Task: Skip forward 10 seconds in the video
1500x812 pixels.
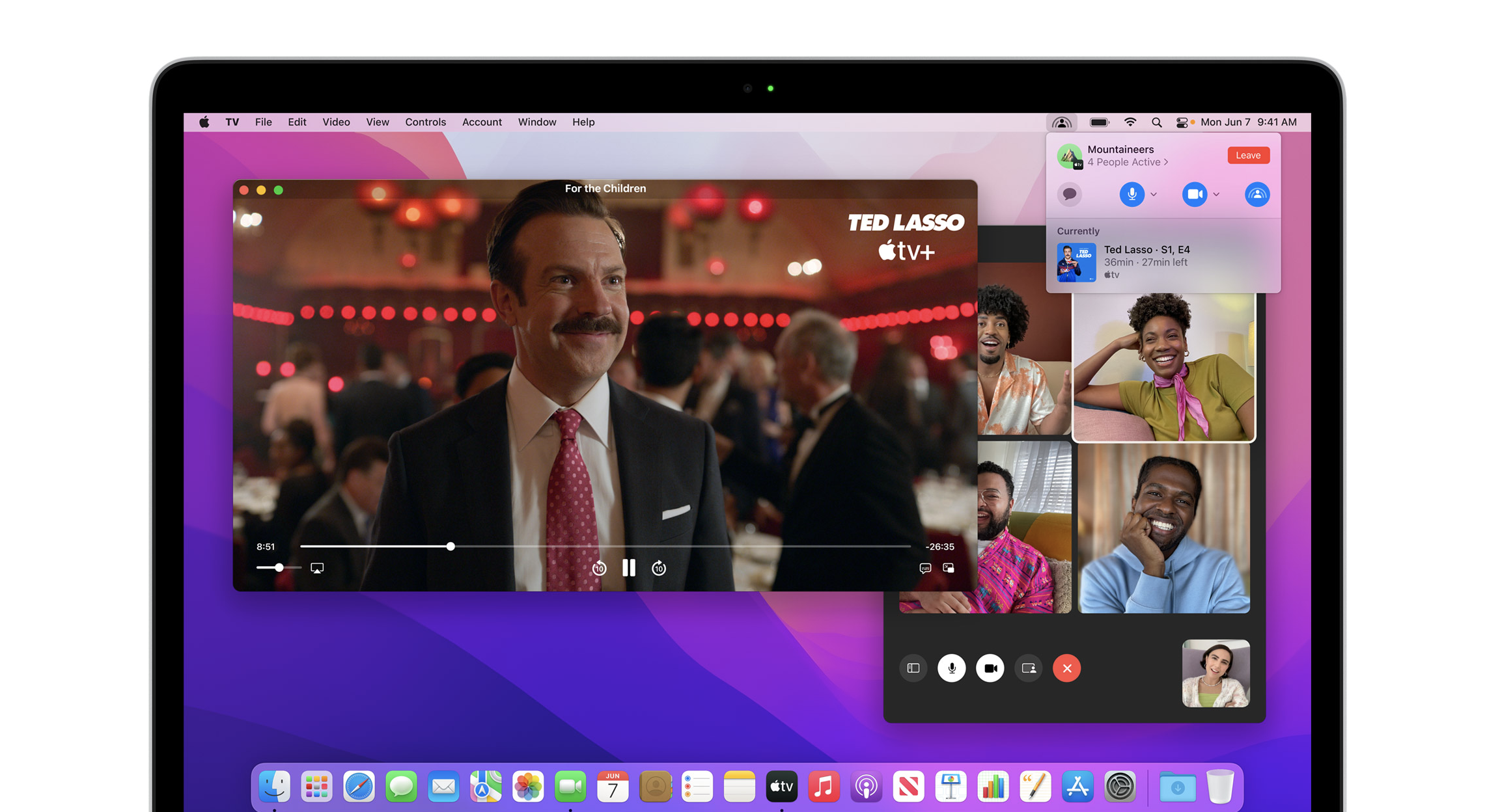Action: [659, 568]
